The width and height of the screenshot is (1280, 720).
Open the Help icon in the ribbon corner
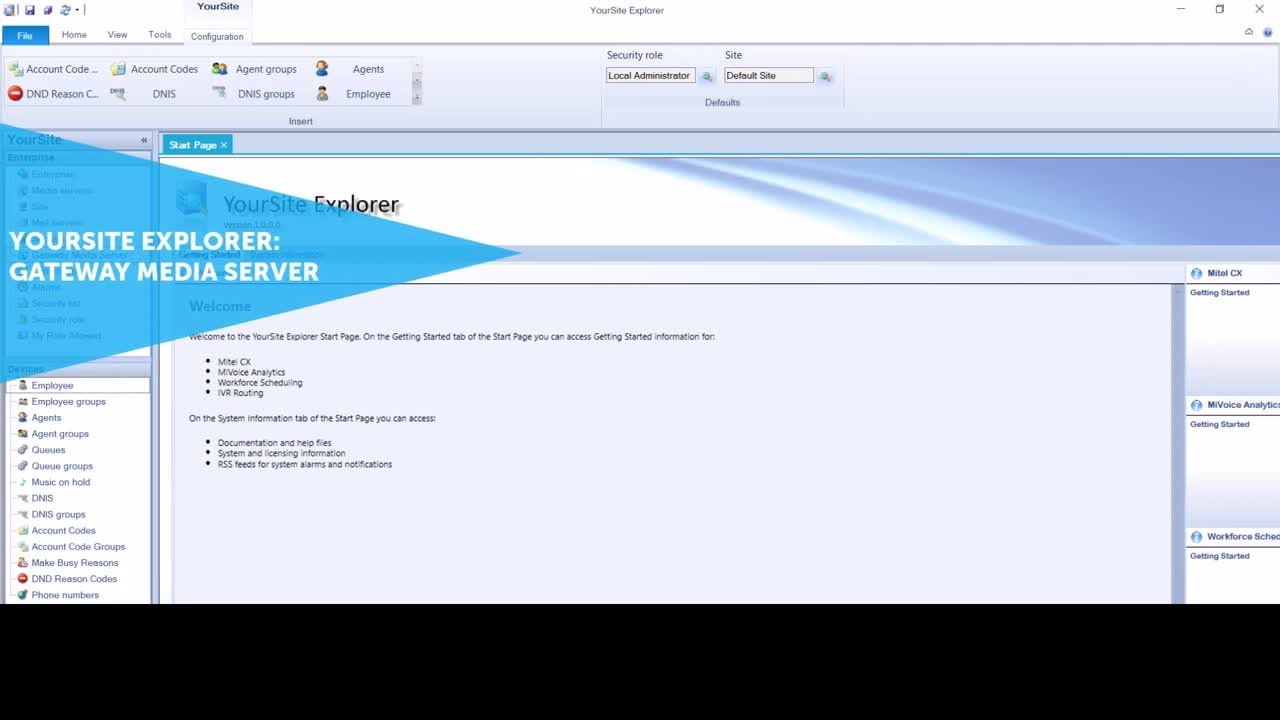pyautogui.click(x=1267, y=32)
